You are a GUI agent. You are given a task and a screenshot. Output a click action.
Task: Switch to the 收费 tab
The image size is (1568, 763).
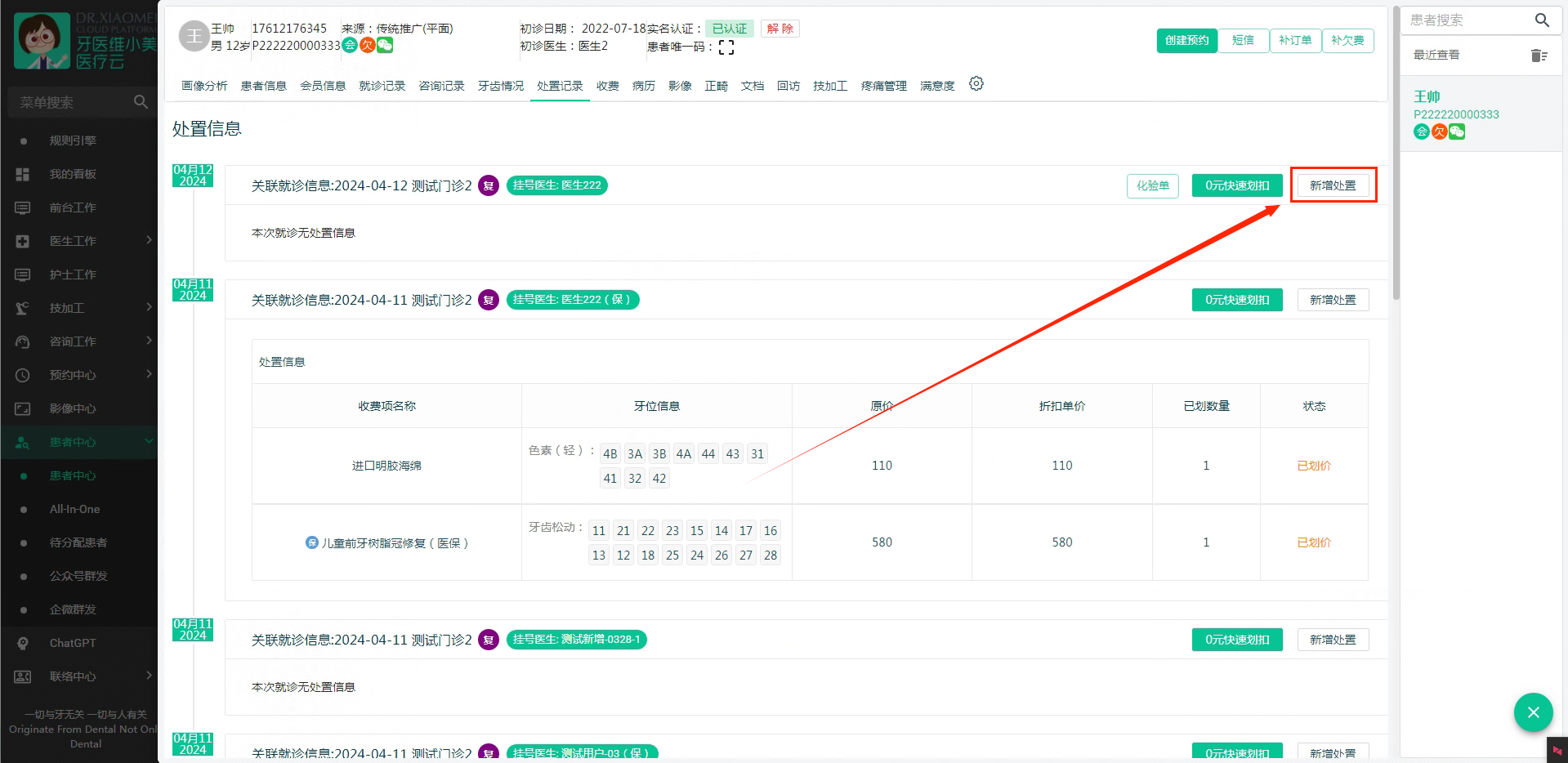(x=607, y=86)
